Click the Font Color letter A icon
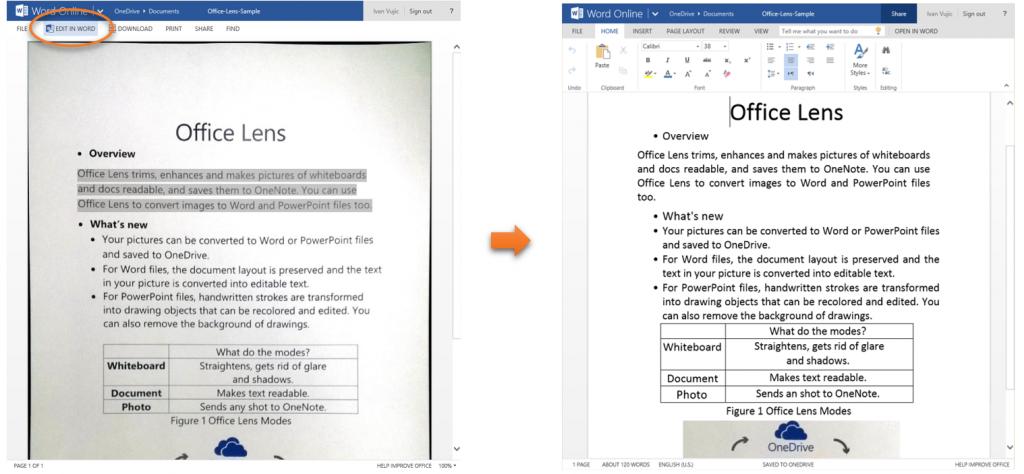The height and width of the screenshot is (474, 1024). 667,74
